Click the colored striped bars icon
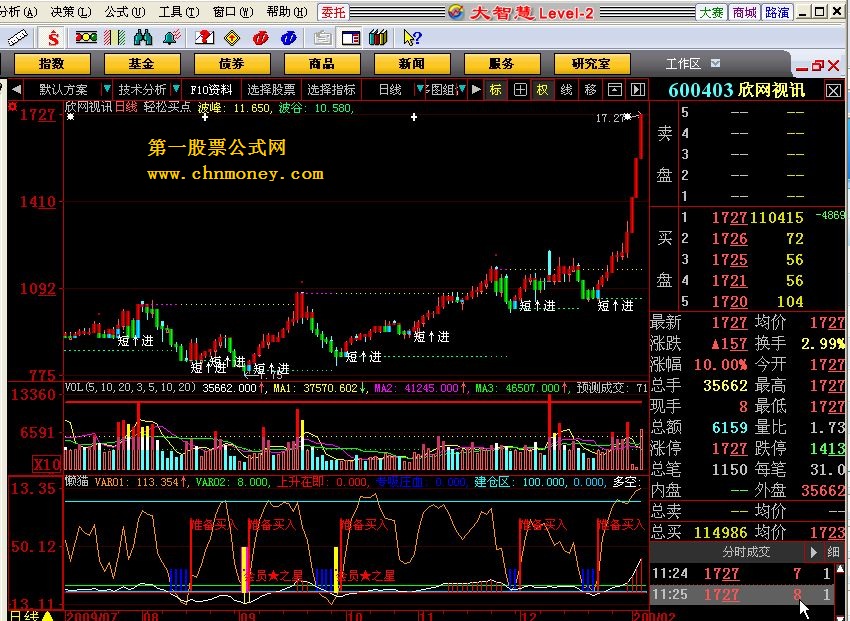 [114, 37]
